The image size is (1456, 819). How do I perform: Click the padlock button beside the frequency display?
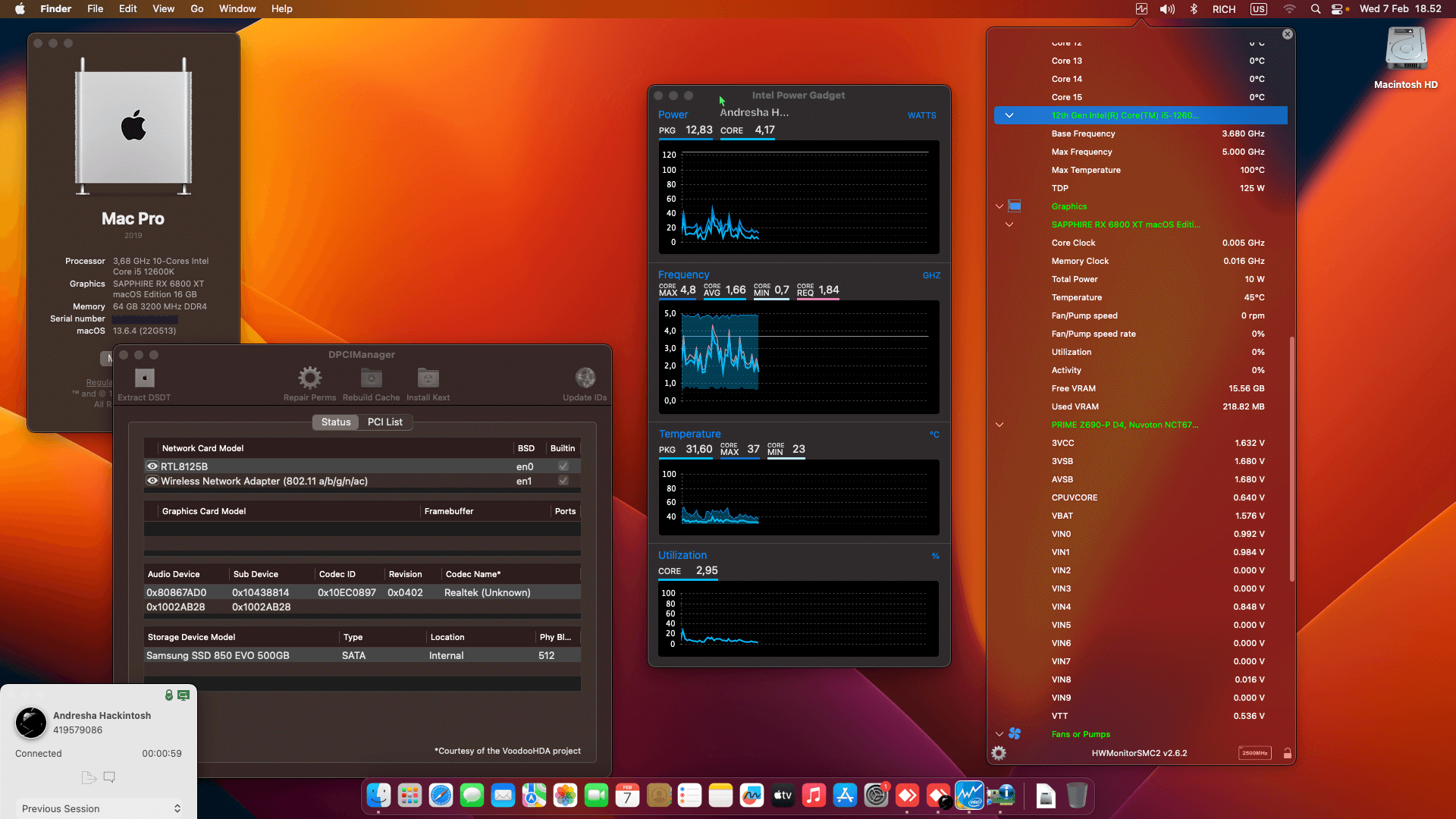1287,753
